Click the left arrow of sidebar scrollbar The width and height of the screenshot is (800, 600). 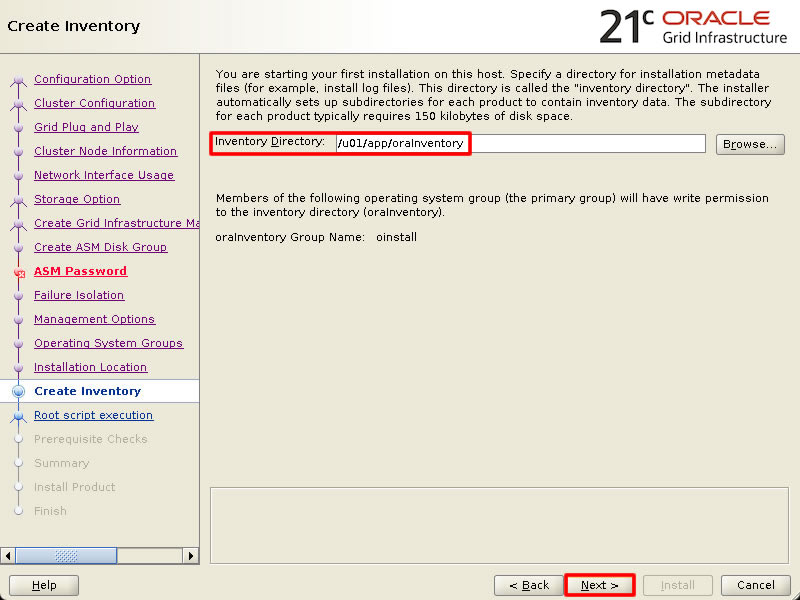pos(8,556)
